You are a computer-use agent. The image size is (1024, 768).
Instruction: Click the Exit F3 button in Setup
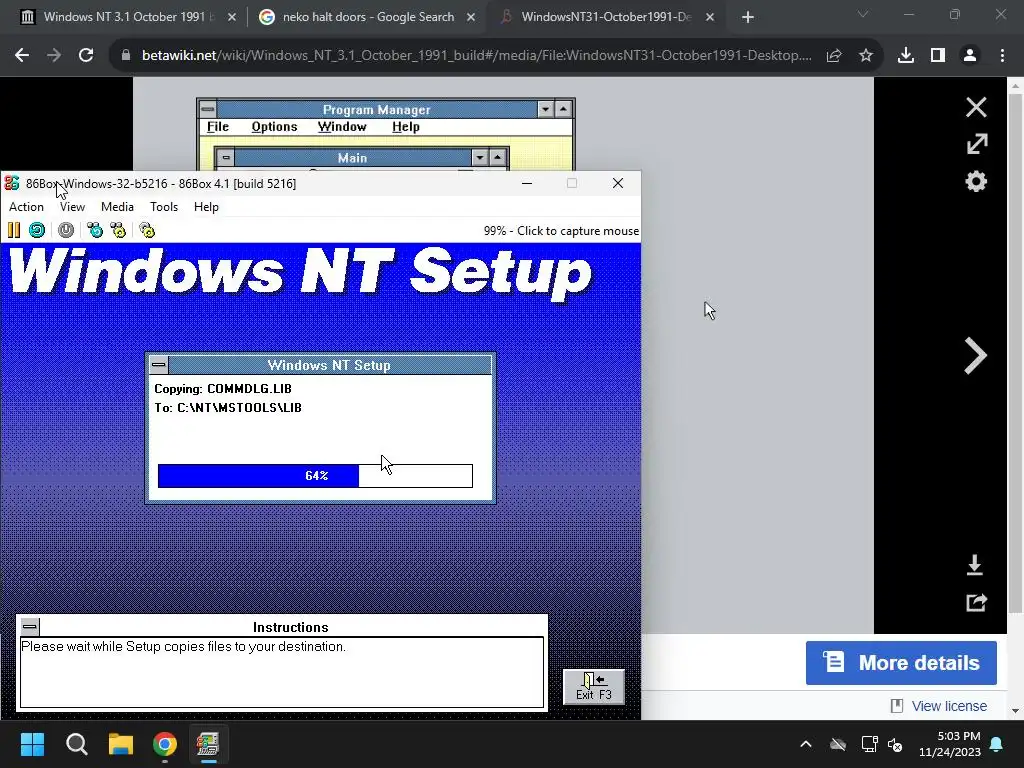point(594,687)
